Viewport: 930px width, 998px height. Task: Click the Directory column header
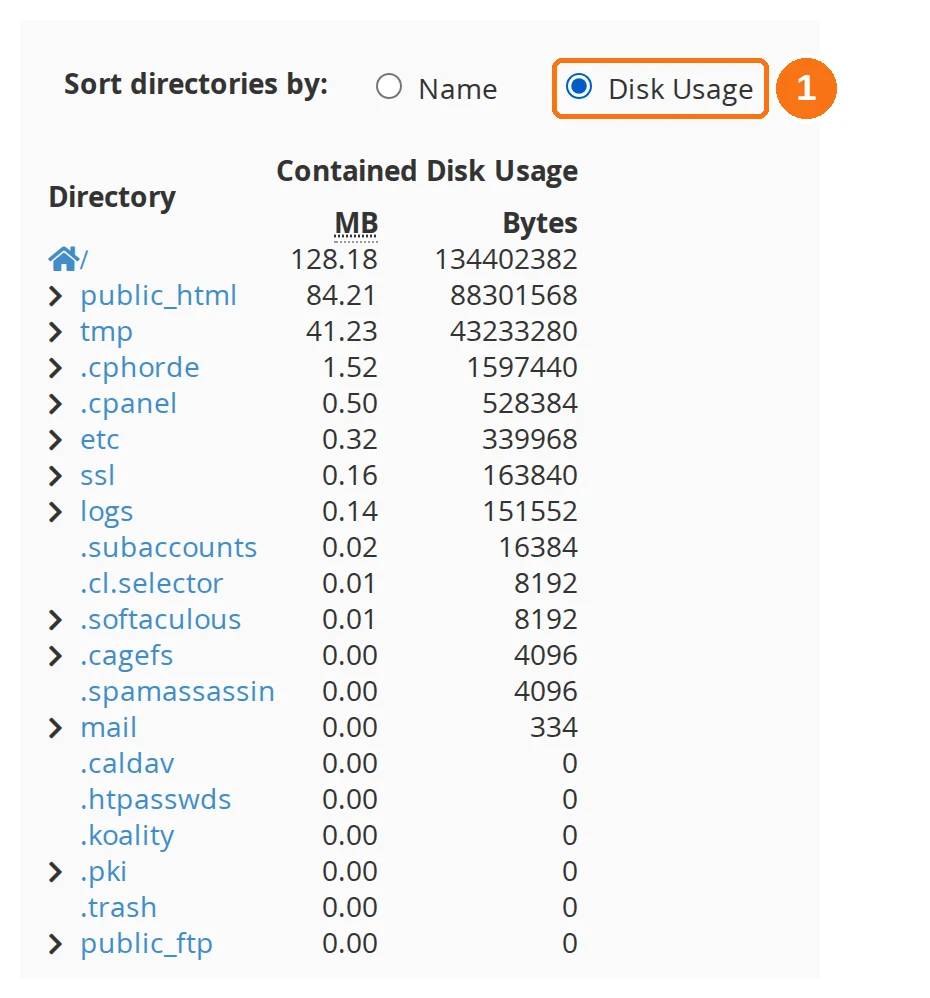tap(112, 197)
